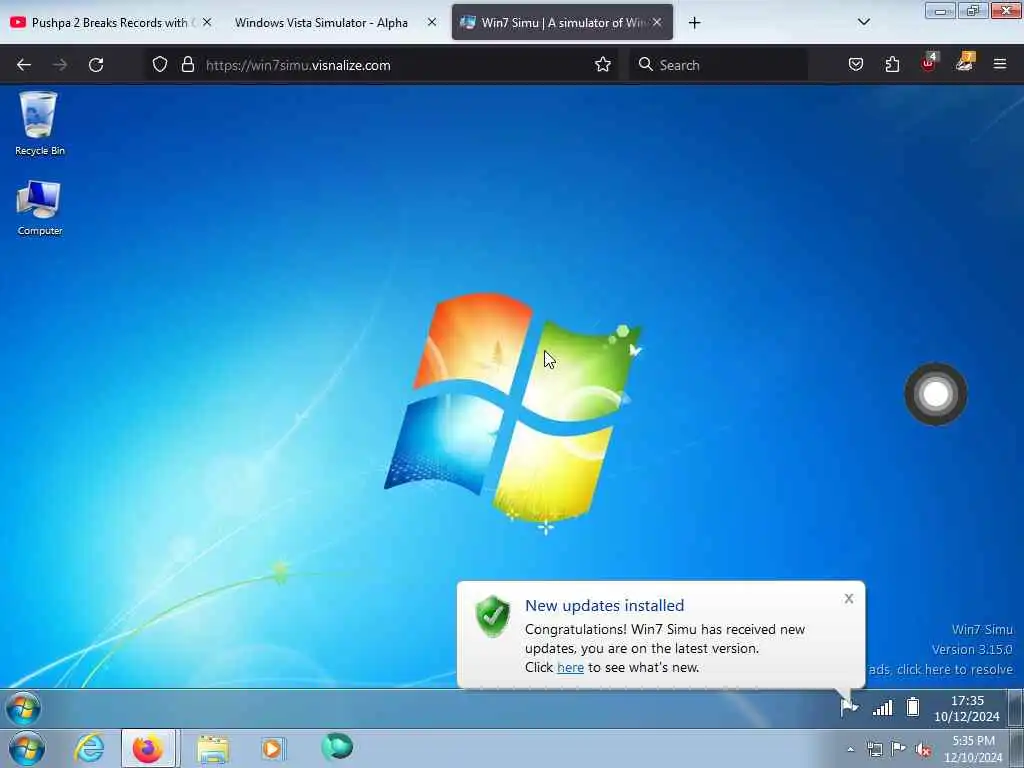Show hidden icons in the system tray

[x=850, y=750]
